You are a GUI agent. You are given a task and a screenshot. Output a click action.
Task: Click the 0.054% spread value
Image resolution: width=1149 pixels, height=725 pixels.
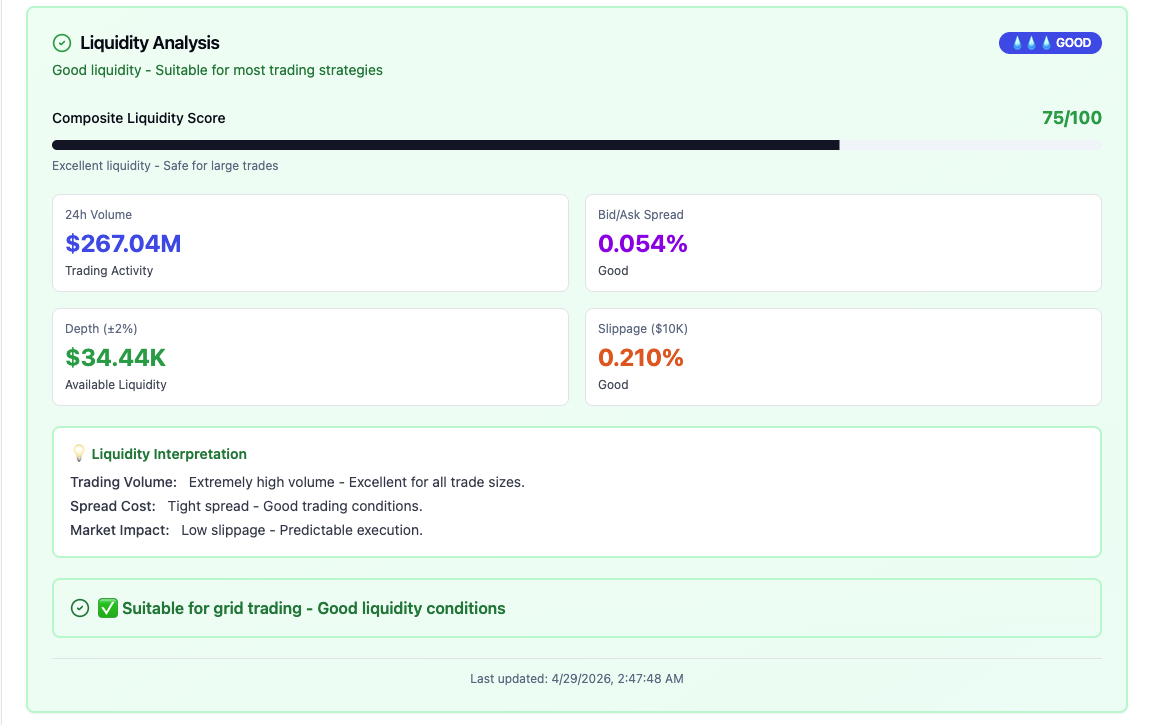coord(643,243)
